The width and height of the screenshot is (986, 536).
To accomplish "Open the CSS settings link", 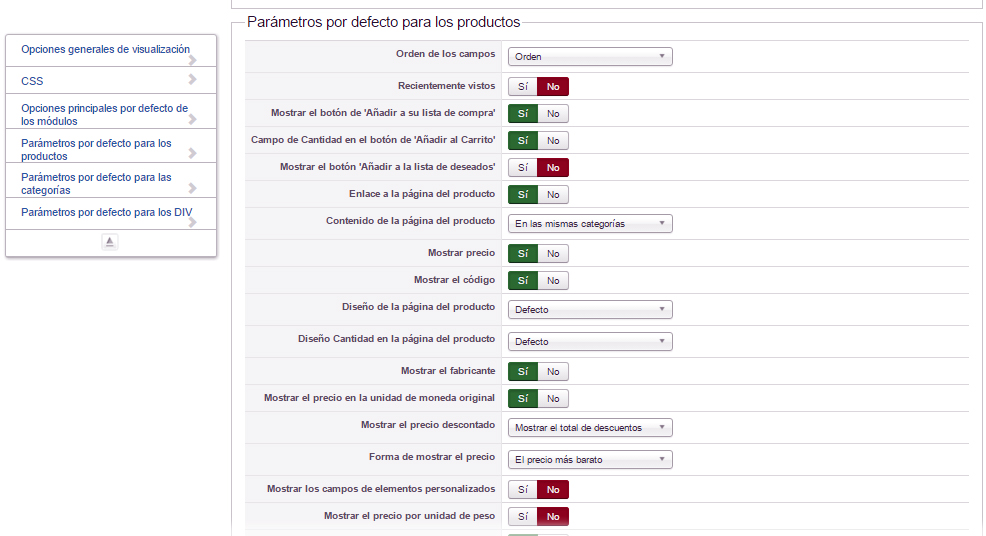I will [32, 81].
